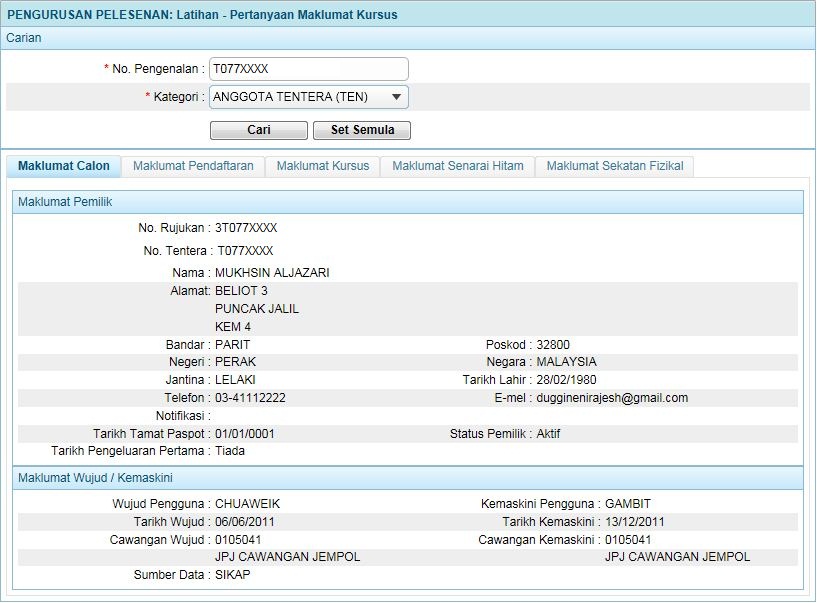
Task: Click the Notifikasi label
Action: 183,416
